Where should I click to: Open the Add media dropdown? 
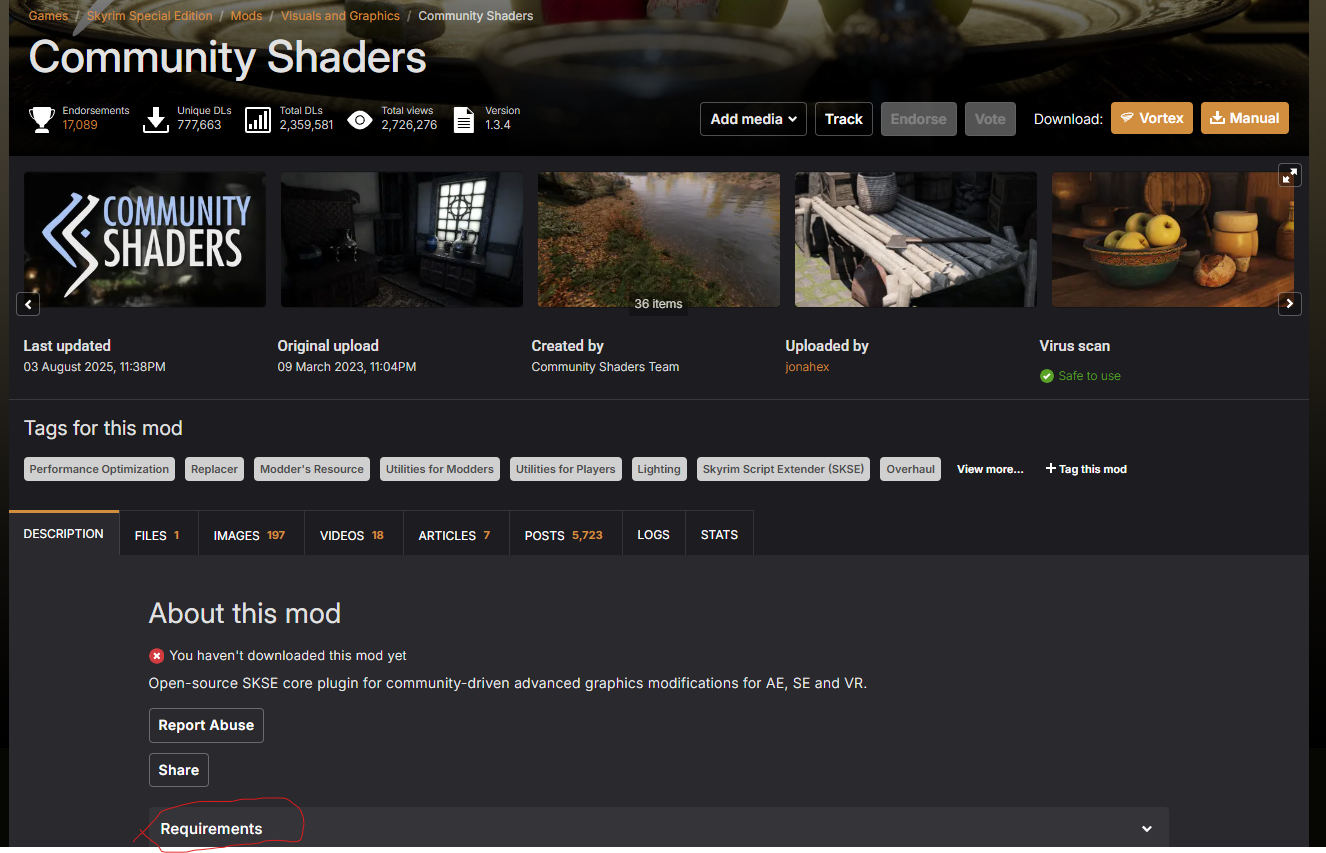[753, 119]
